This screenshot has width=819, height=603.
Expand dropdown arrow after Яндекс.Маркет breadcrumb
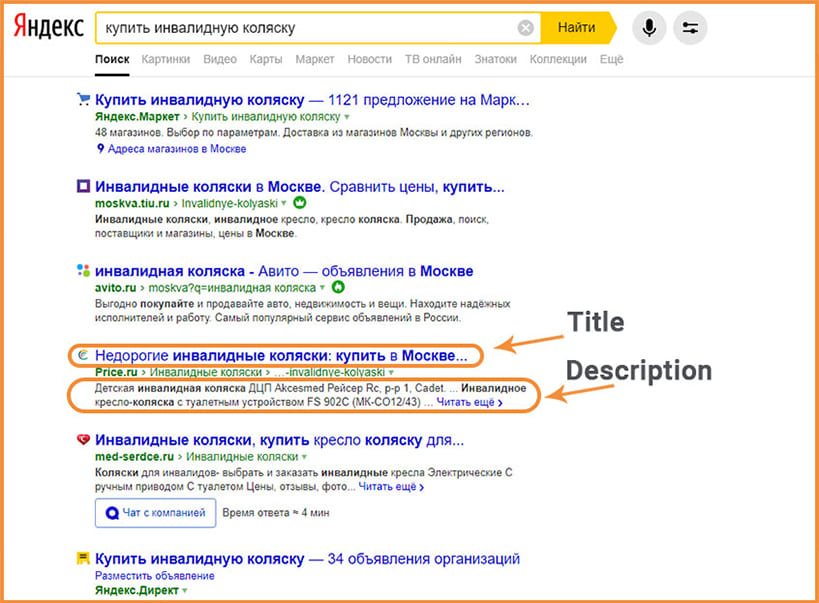click(x=347, y=117)
